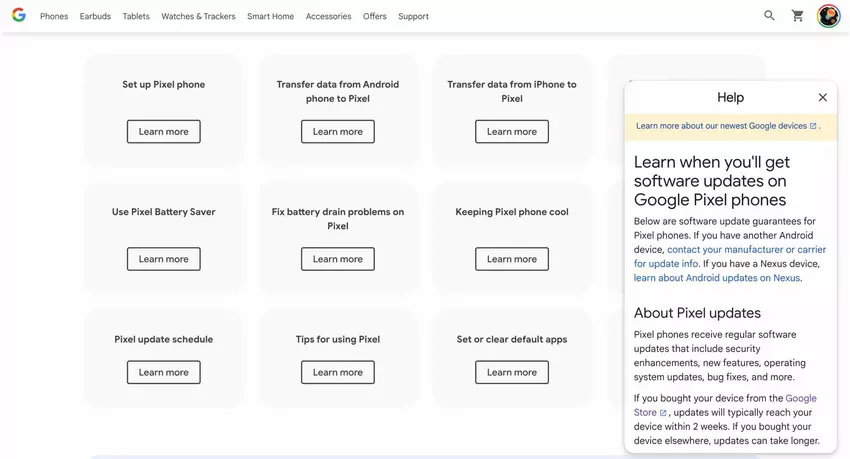Open the Support page
Viewport: 850px width, 459px height.
tap(413, 17)
